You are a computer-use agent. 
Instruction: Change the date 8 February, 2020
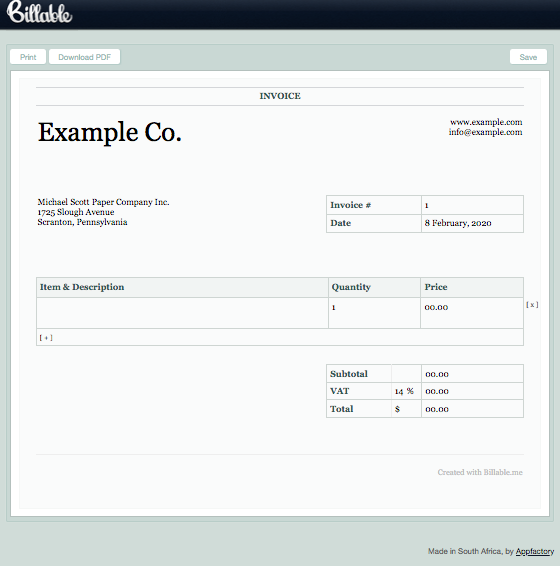click(x=458, y=223)
